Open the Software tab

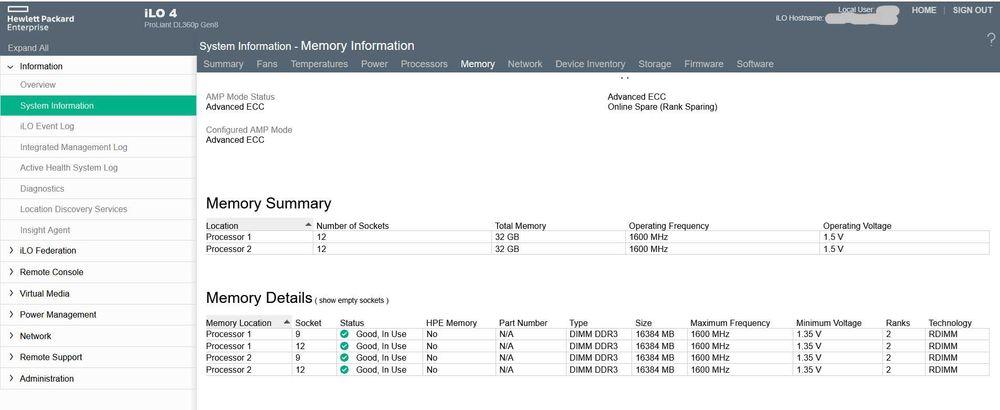click(x=755, y=64)
